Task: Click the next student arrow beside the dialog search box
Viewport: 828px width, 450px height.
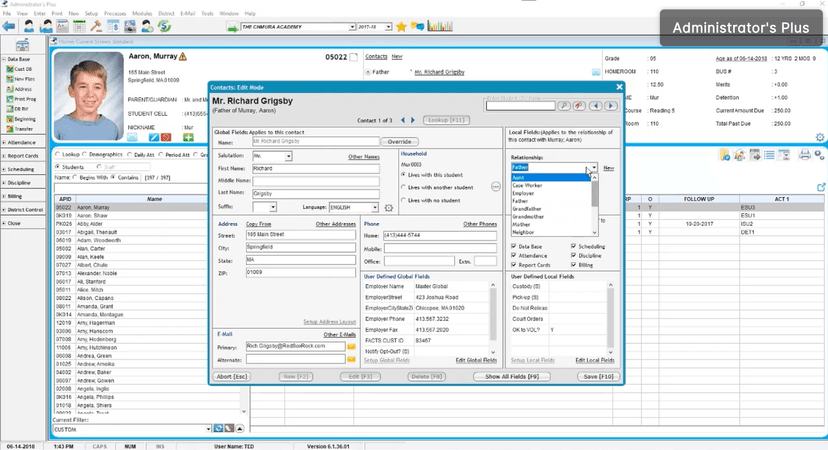Action: pyautogui.click(x=611, y=106)
